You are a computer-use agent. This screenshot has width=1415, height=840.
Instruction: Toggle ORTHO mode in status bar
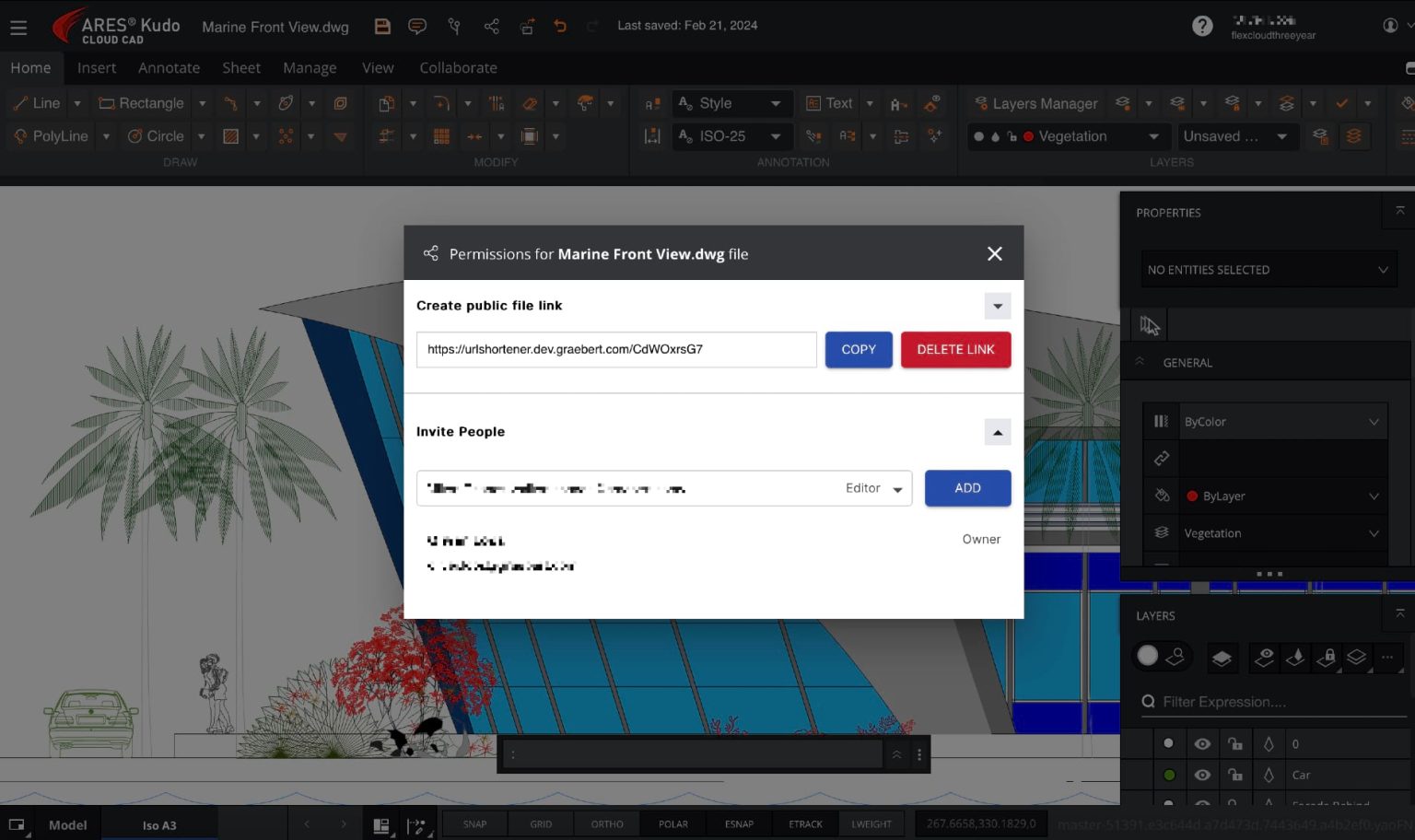[x=607, y=824]
